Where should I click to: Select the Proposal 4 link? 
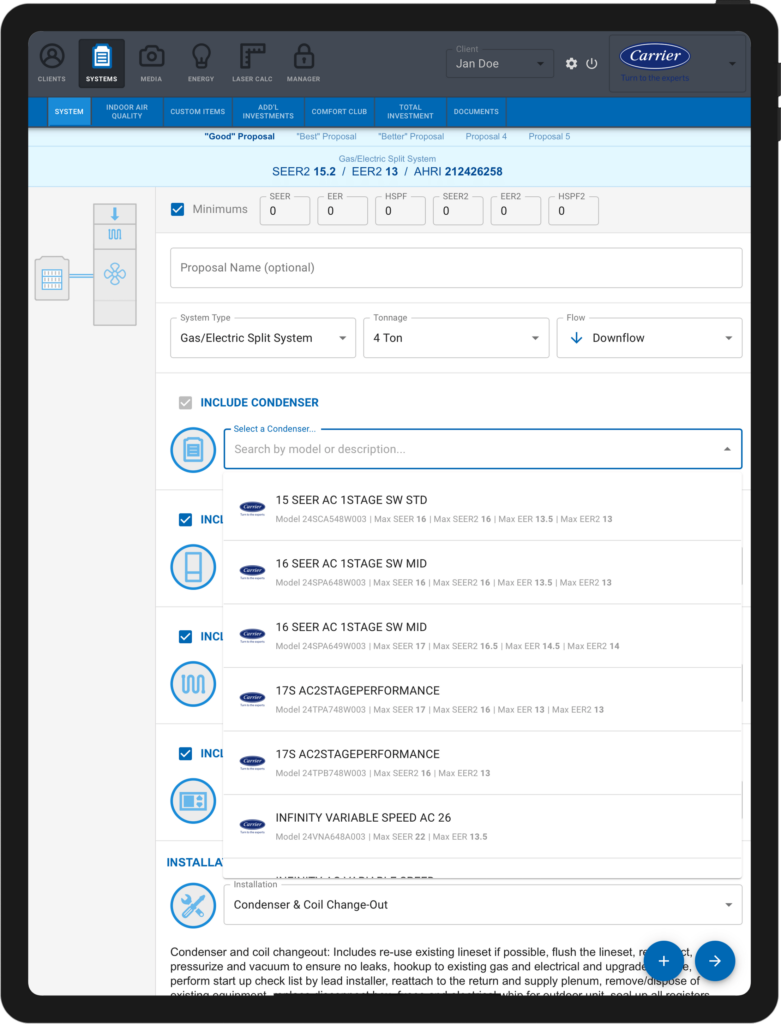pos(486,136)
